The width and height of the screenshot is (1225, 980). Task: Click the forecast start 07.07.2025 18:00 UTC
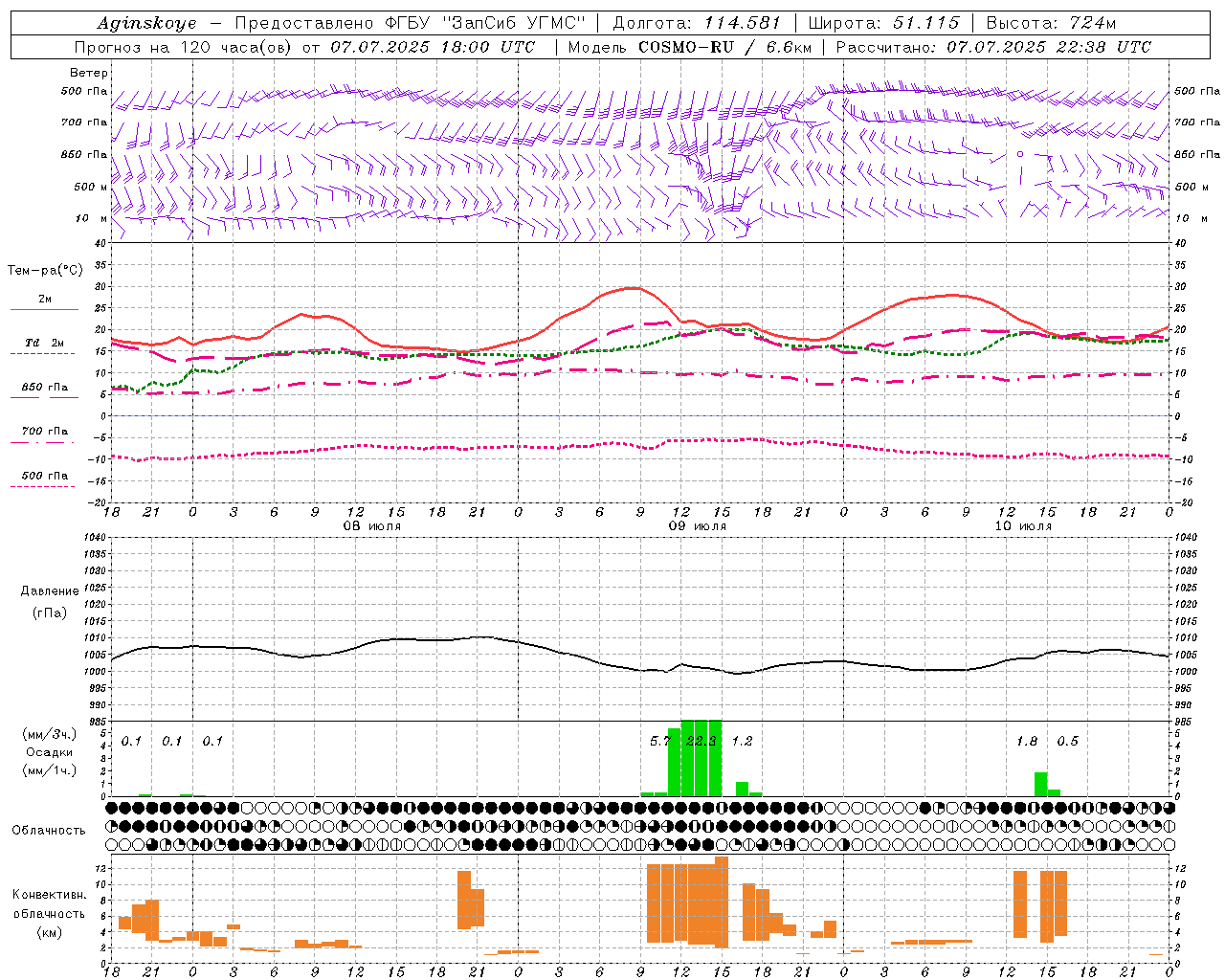[x=433, y=47]
